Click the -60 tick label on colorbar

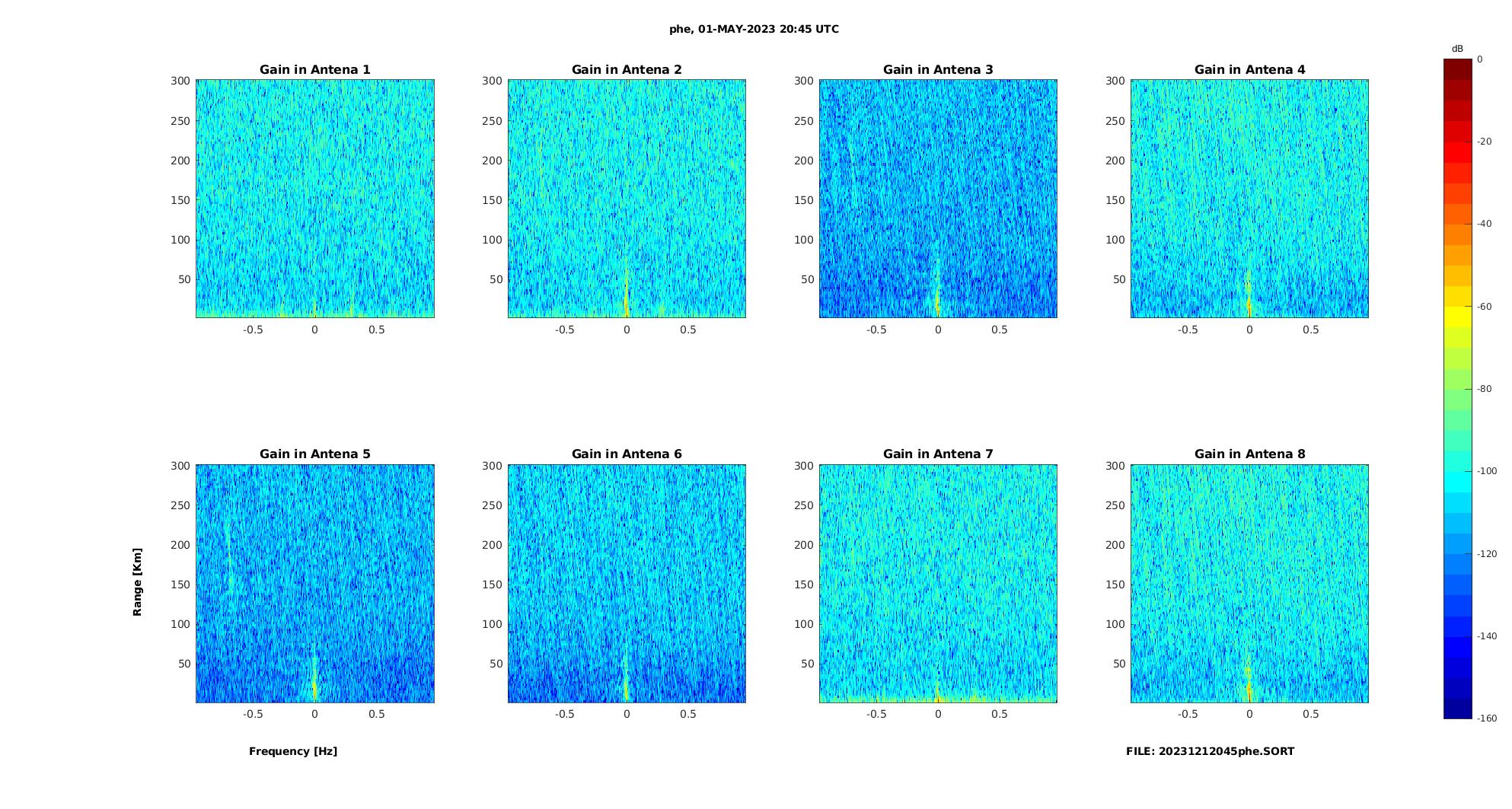point(1485,307)
